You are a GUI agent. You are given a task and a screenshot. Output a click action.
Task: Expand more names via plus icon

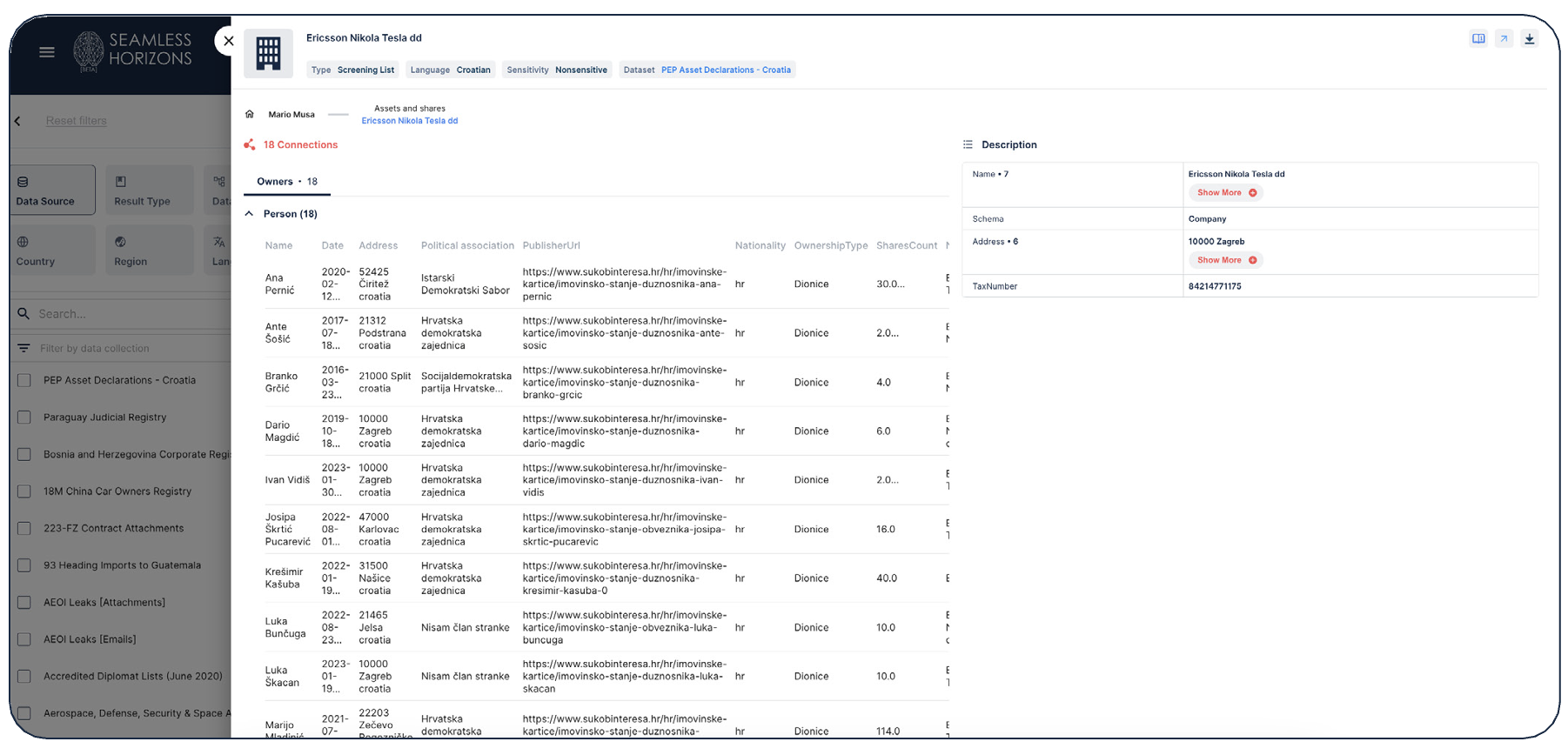(1253, 193)
